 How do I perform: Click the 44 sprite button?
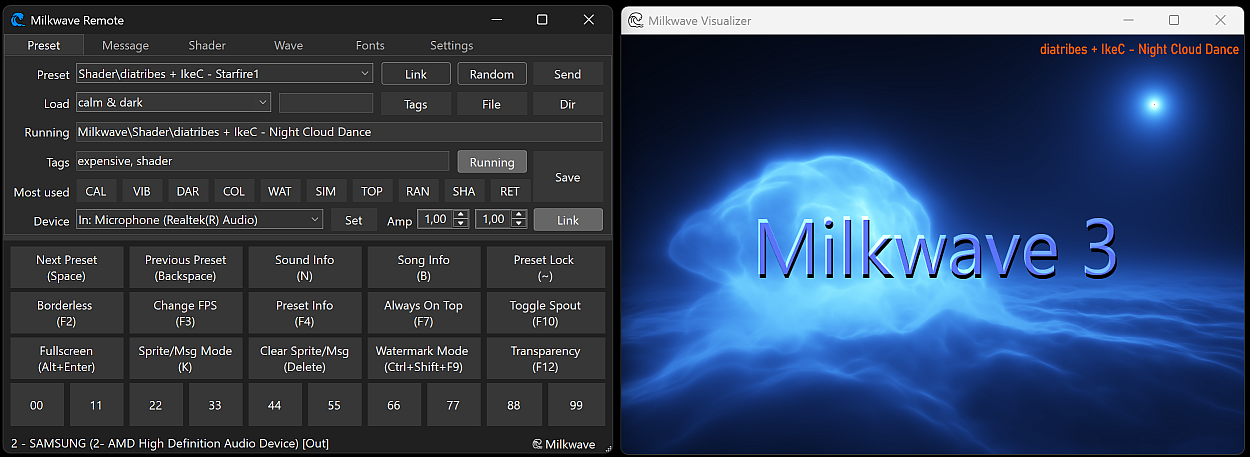click(275, 405)
